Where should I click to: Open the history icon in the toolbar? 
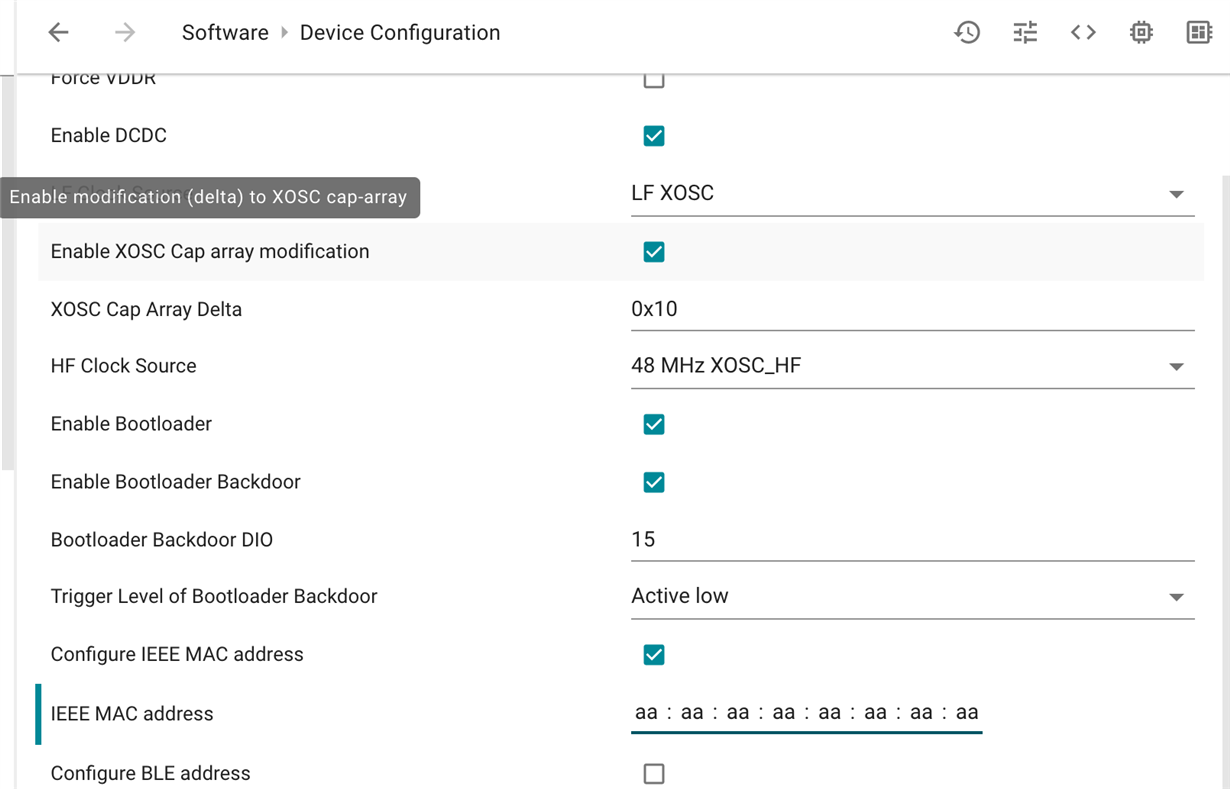click(967, 32)
